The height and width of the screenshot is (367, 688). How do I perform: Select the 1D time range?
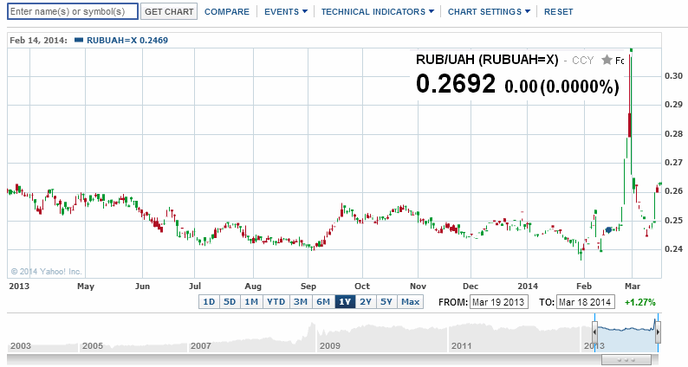(209, 302)
